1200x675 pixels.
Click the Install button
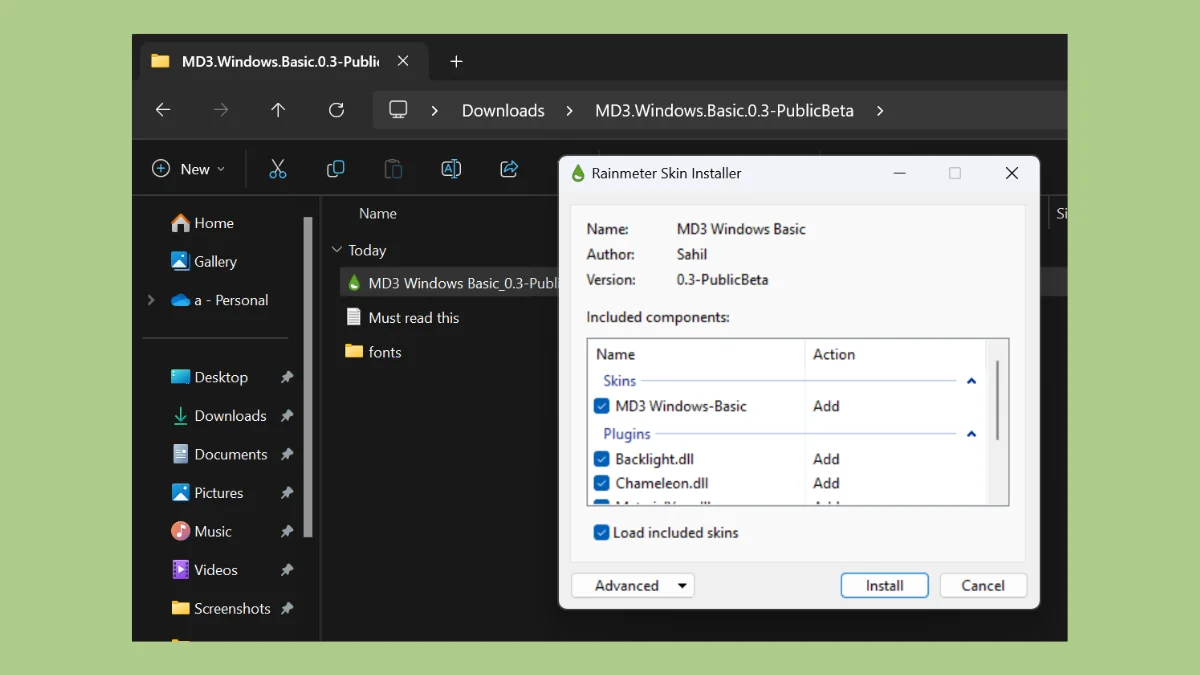tap(884, 586)
